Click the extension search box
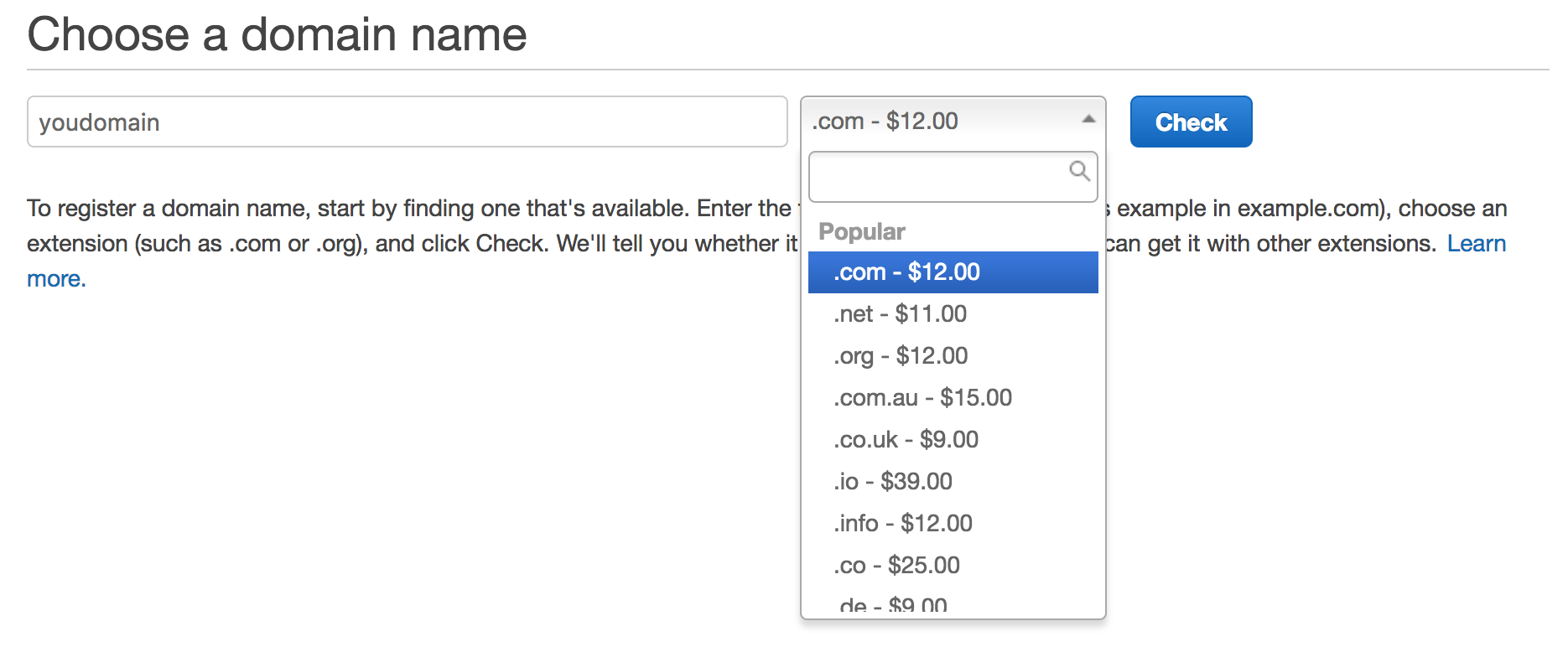Viewport: 1568px width, 652px height. pyautogui.click(x=939, y=177)
